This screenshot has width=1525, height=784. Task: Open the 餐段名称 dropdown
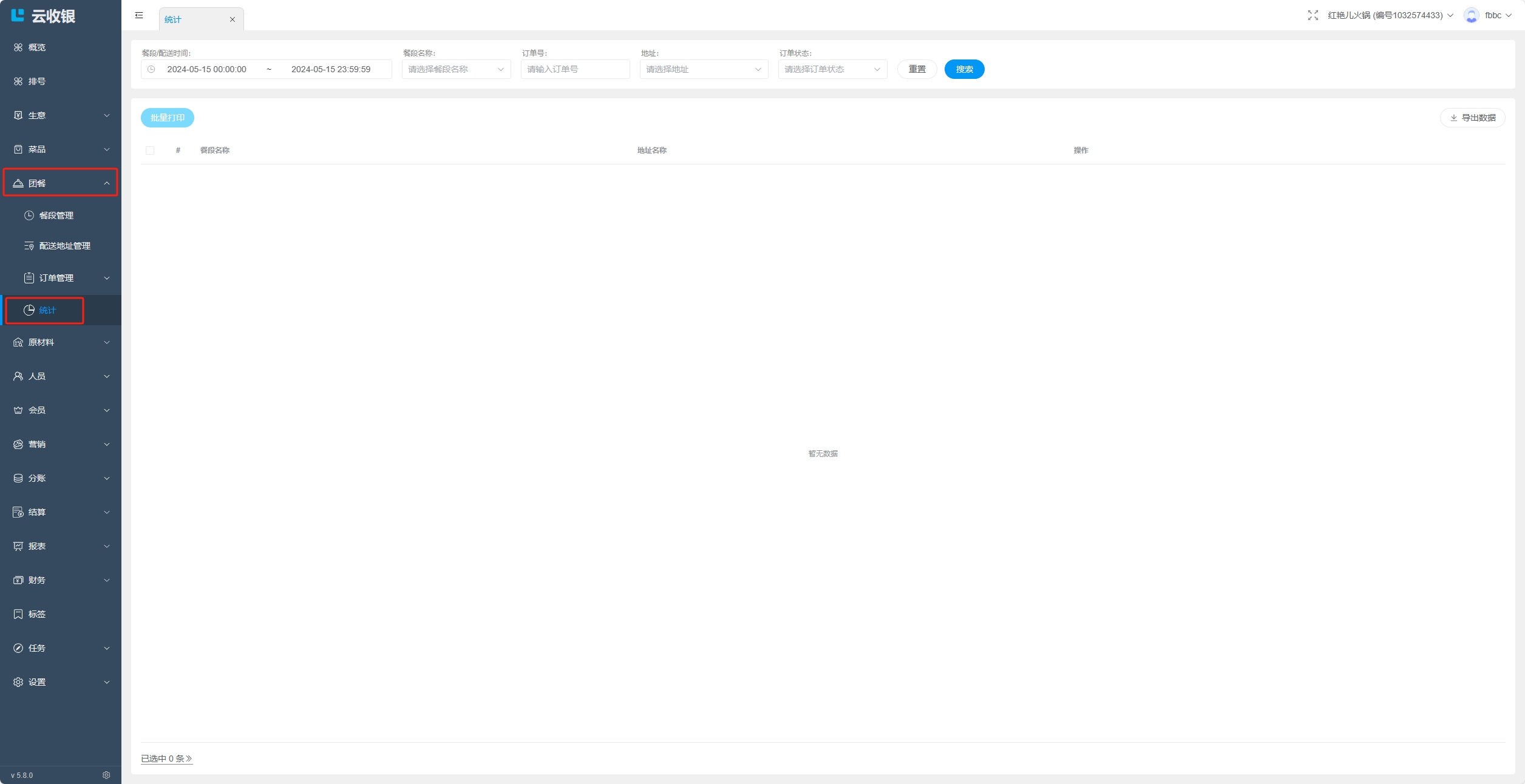click(456, 69)
